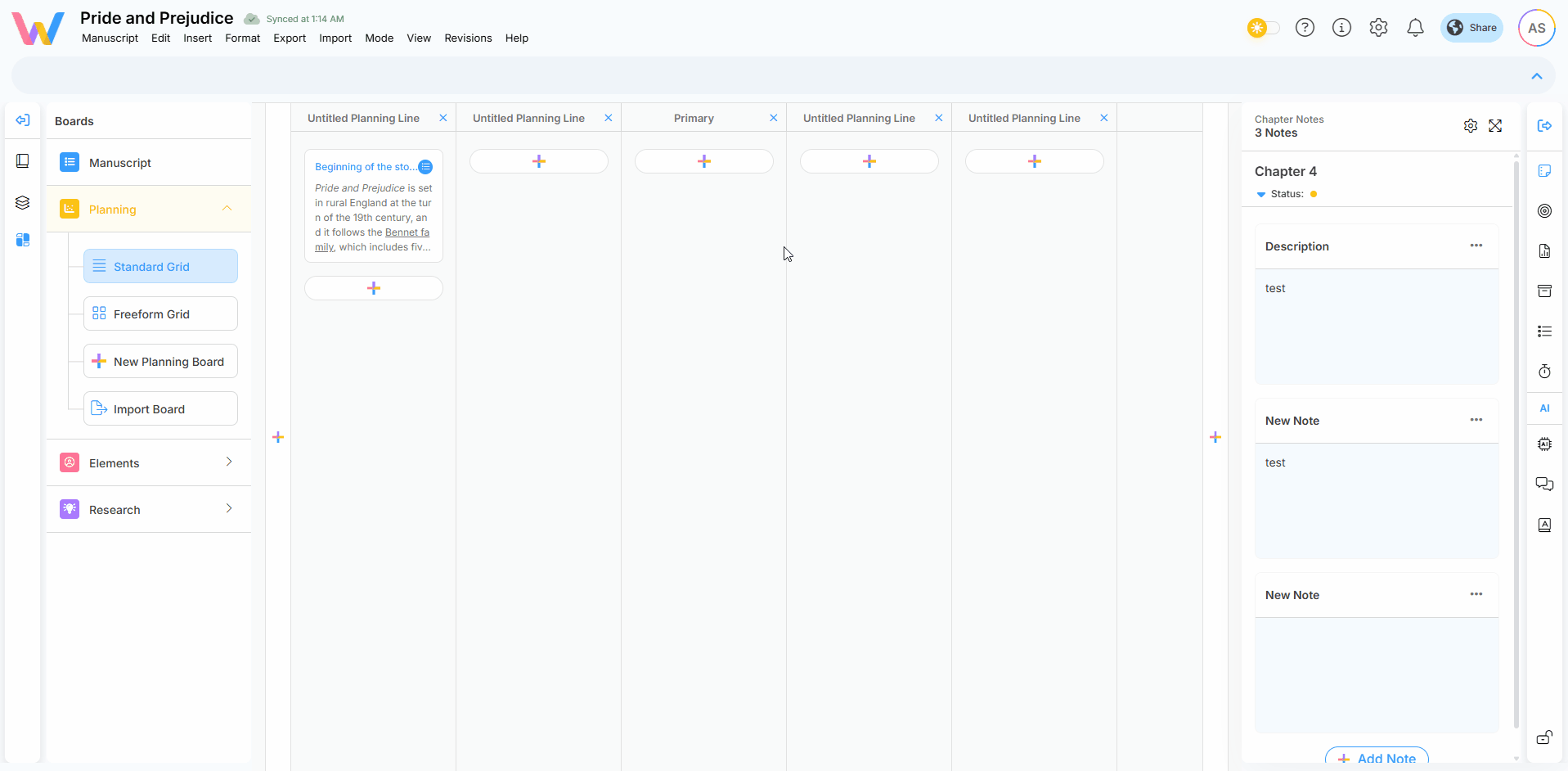
Task: Close the Primary planning line column
Action: point(773,119)
